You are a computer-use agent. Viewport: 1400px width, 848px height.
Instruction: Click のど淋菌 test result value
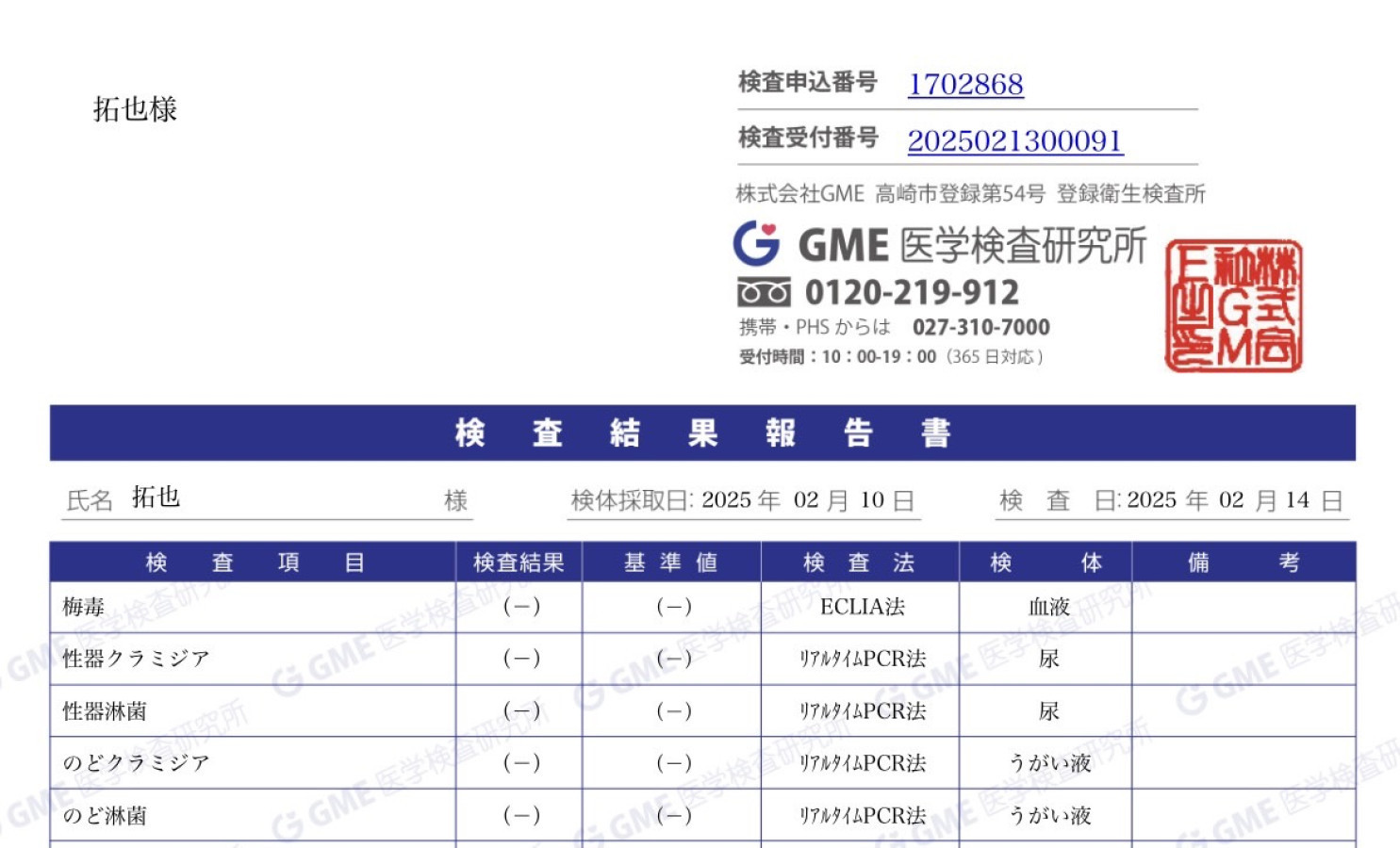pyautogui.click(x=521, y=816)
